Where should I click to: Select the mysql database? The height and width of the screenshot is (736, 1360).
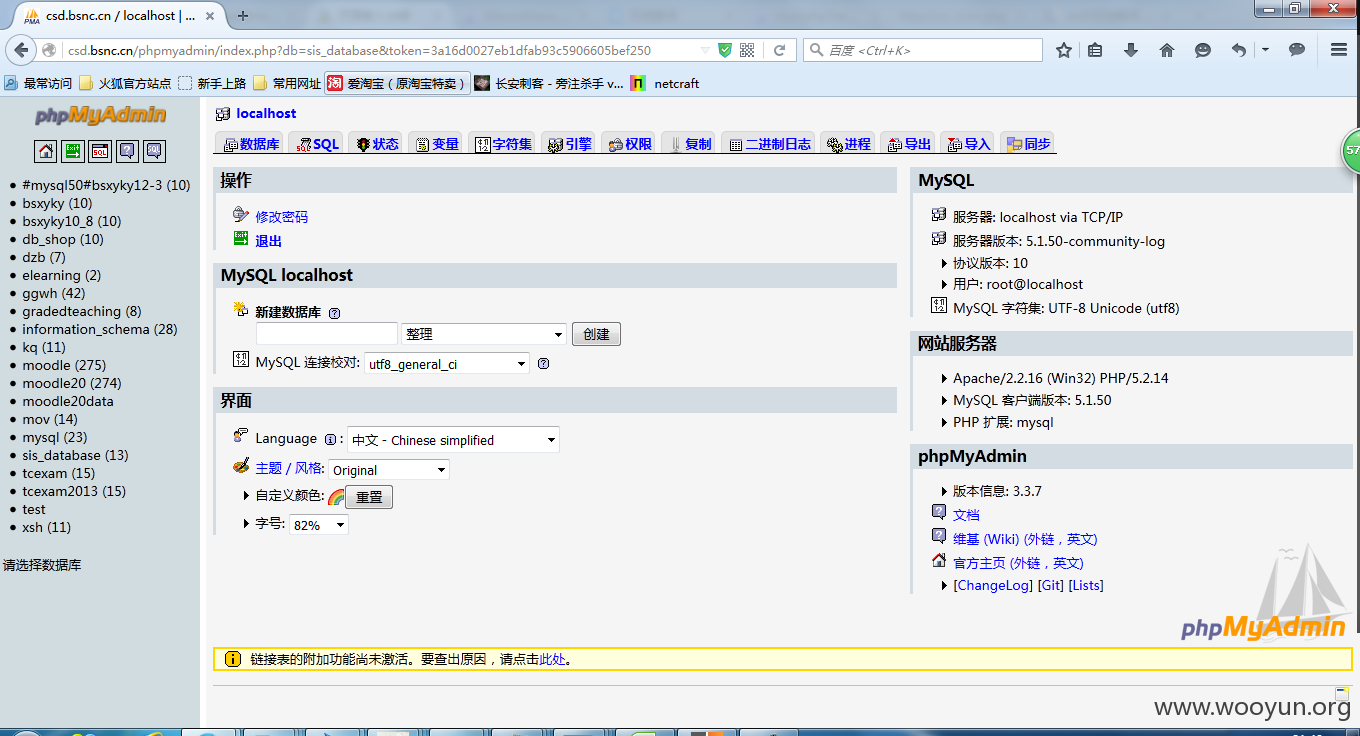tap(55, 437)
